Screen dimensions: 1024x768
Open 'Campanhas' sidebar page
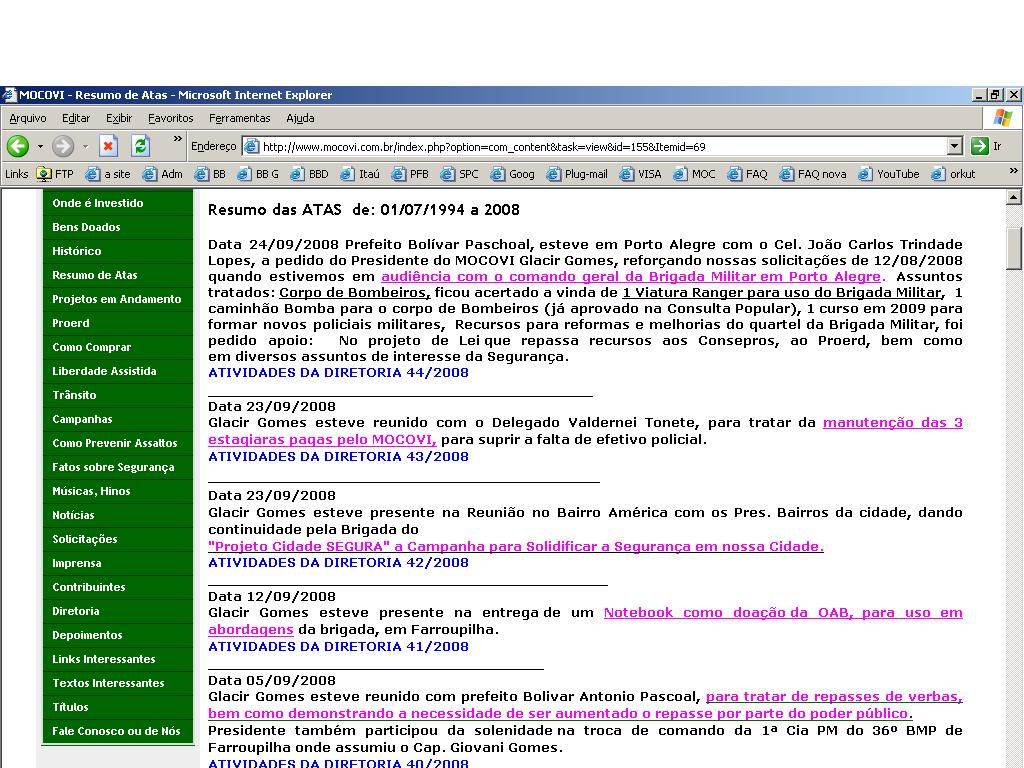(118, 419)
